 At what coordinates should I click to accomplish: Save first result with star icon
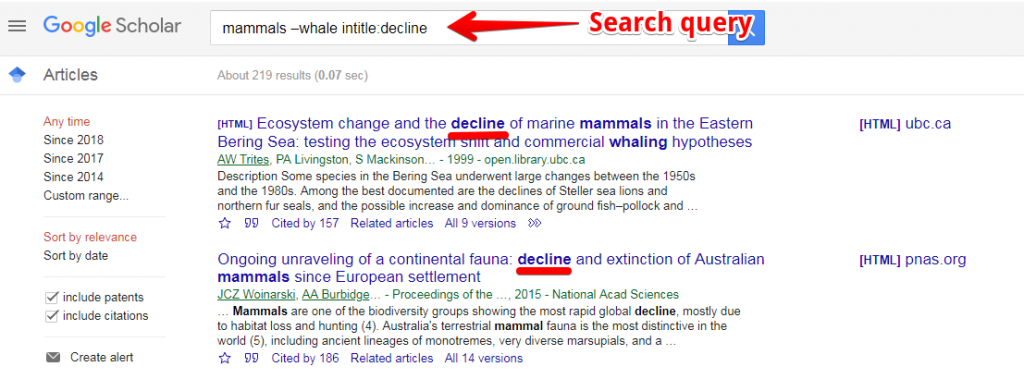225,223
